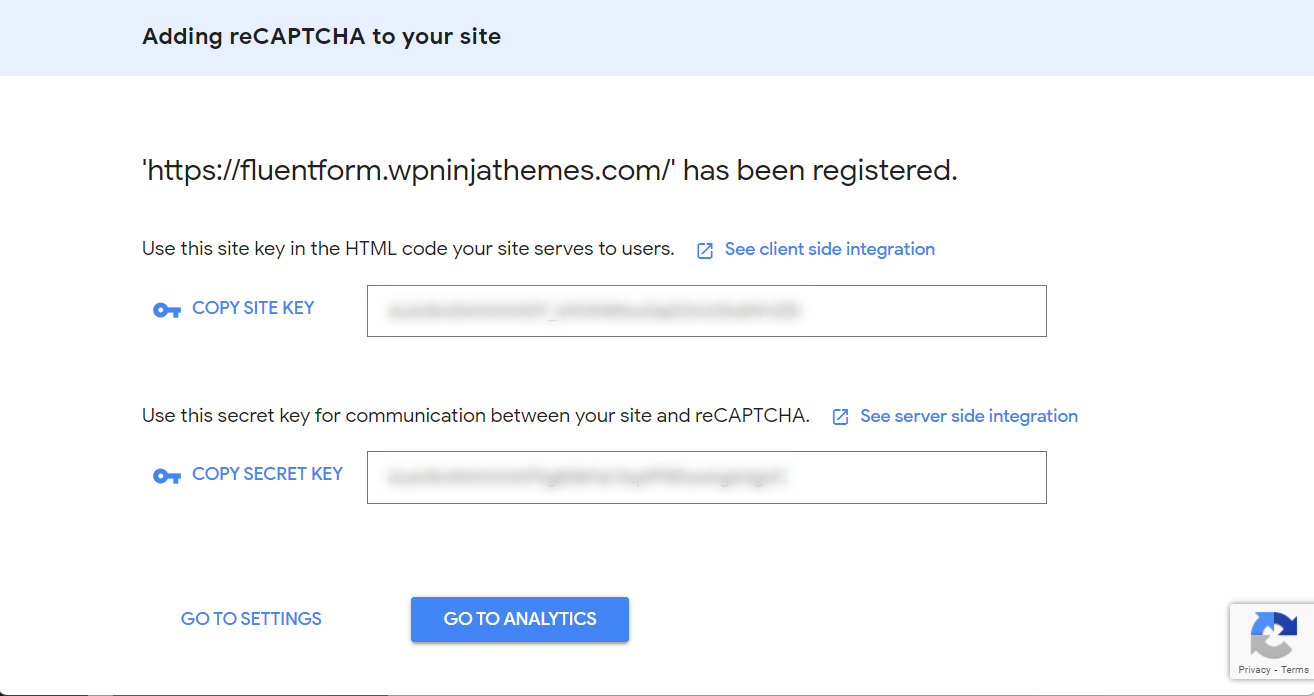Click the key icon beside COPY SECRET KEY

pyautogui.click(x=166, y=477)
